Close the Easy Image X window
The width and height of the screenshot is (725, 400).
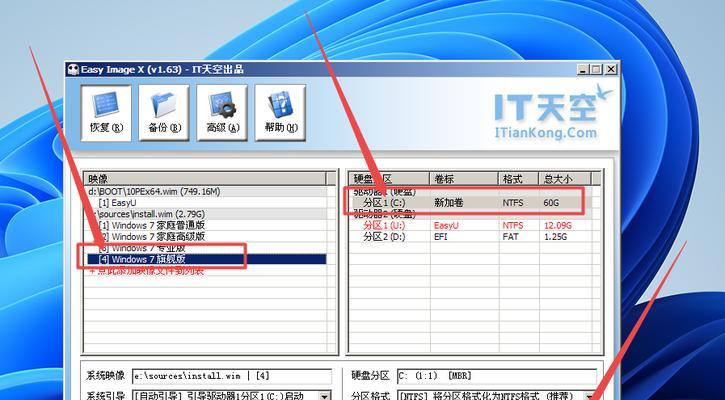(x=611, y=70)
